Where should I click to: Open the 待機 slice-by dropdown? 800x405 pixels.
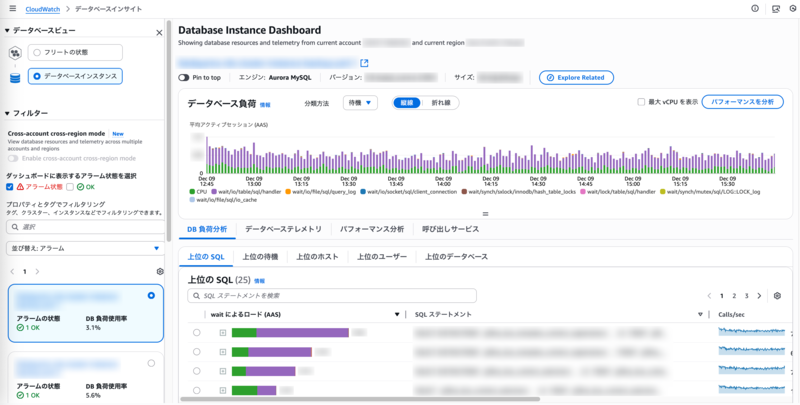[x=360, y=103]
